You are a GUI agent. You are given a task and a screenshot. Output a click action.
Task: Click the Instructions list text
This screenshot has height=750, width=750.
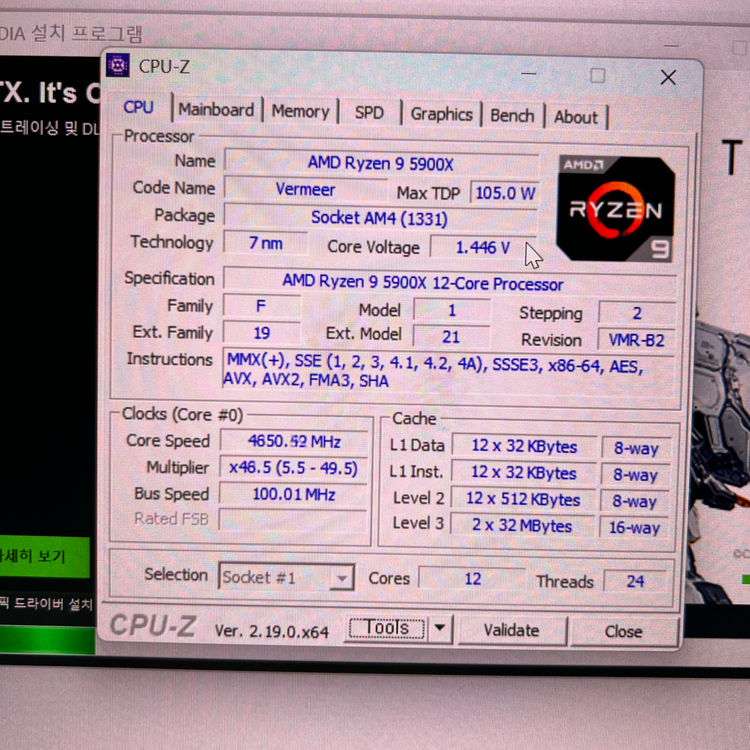pyautogui.click(x=433, y=373)
